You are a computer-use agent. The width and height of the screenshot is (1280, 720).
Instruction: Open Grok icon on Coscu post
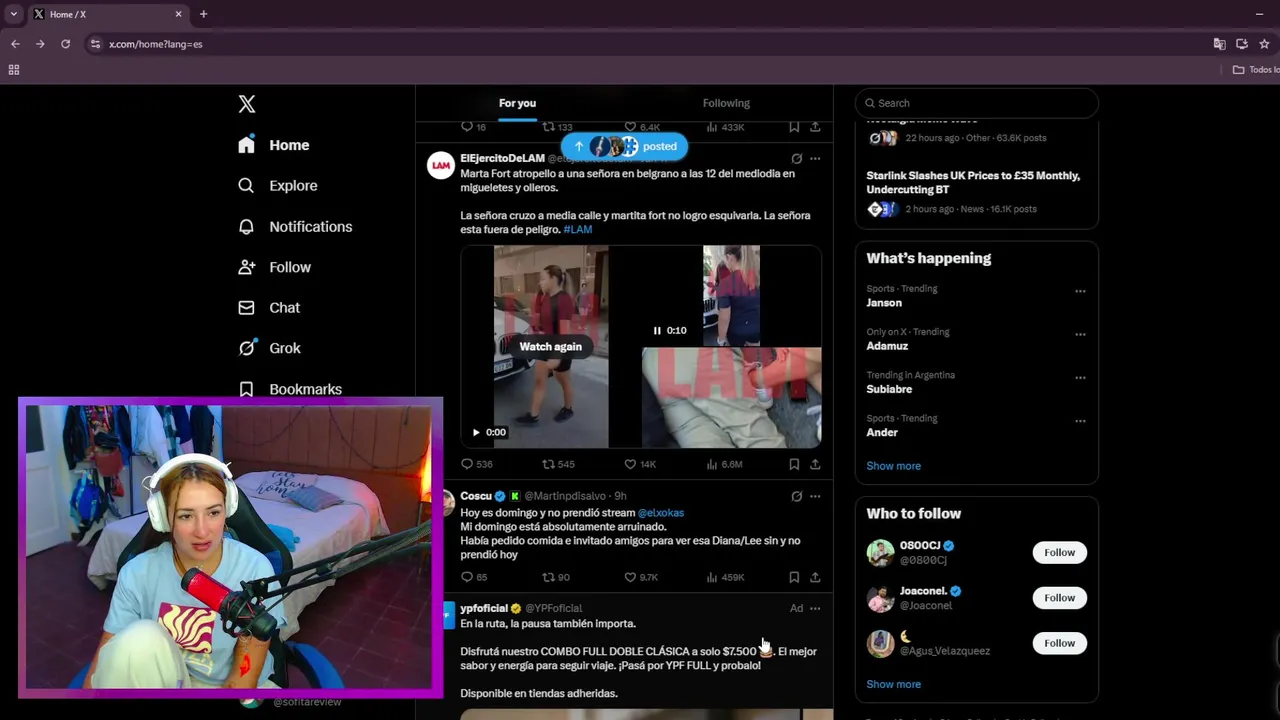click(x=796, y=496)
